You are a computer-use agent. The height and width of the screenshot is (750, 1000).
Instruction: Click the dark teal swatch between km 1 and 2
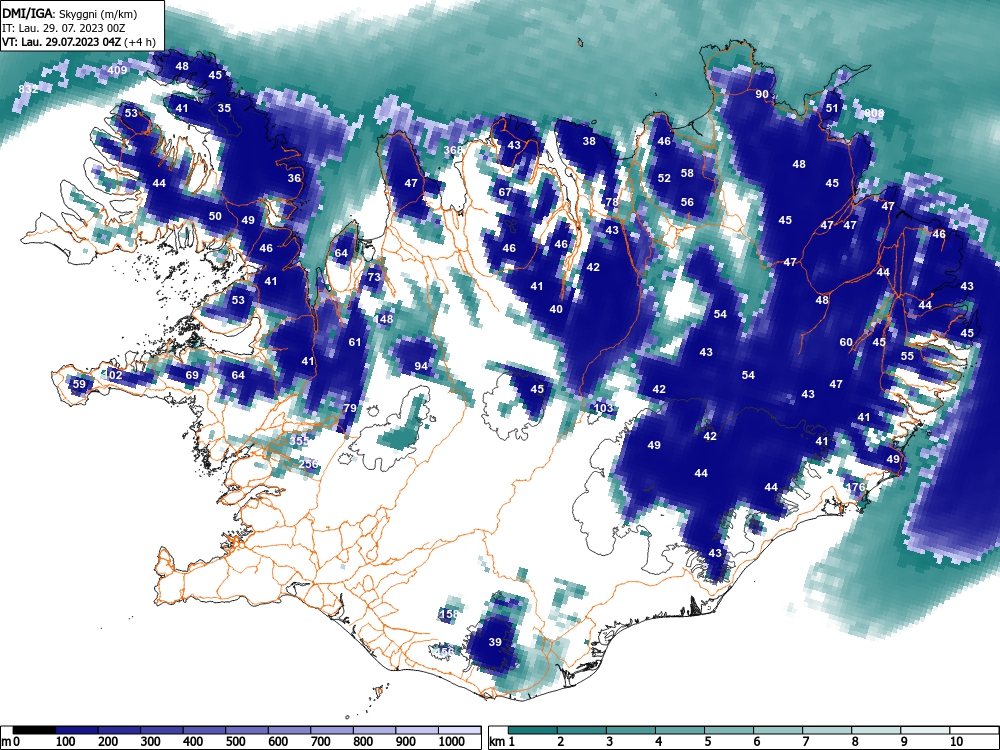pos(533,730)
